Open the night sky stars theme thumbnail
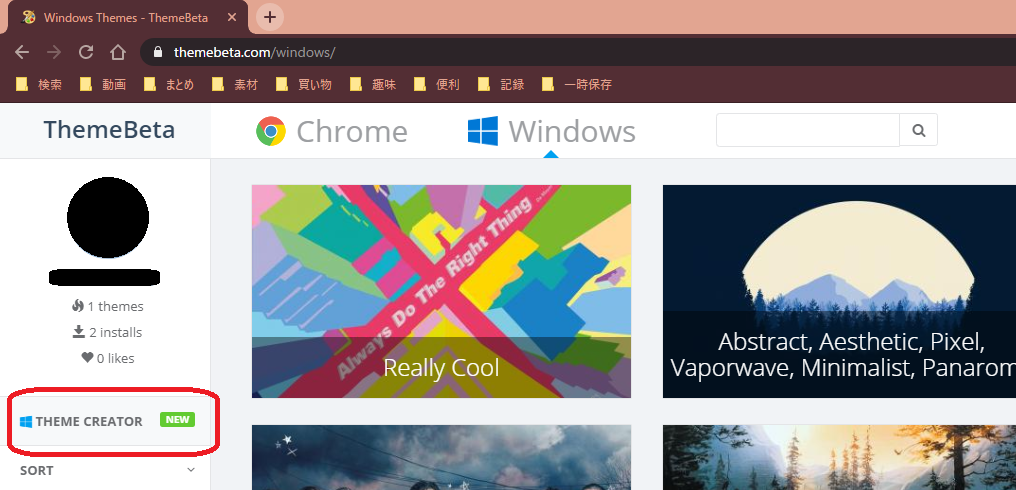Screen dimensions: 1016x490 (441, 458)
